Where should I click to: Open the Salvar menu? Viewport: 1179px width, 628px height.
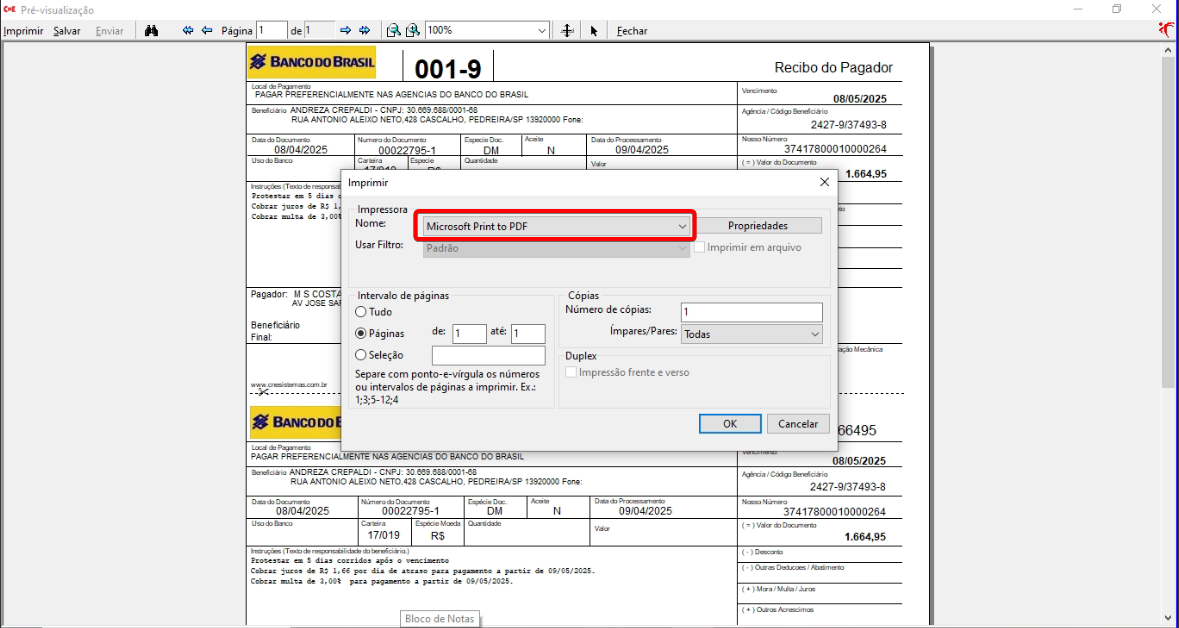point(67,31)
